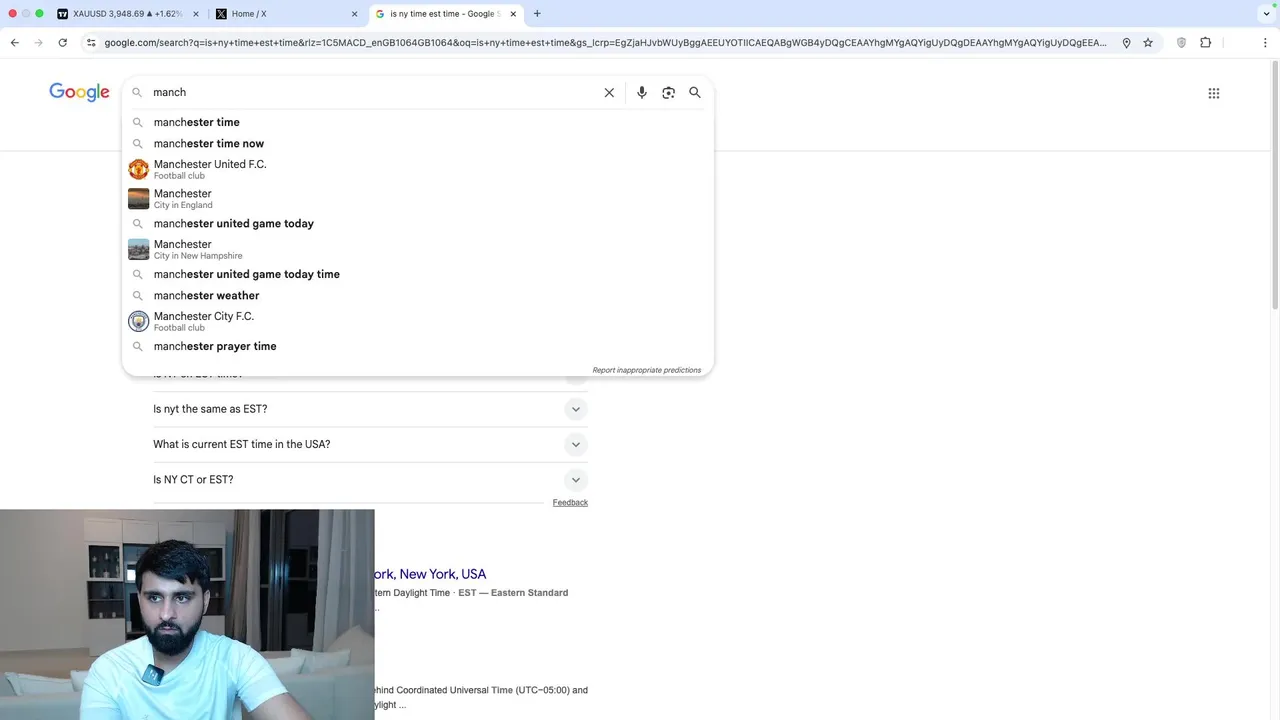The image size is (1280, 720).
Task: Go forward using browser forward arrow
Action: (x=38, y=42)
